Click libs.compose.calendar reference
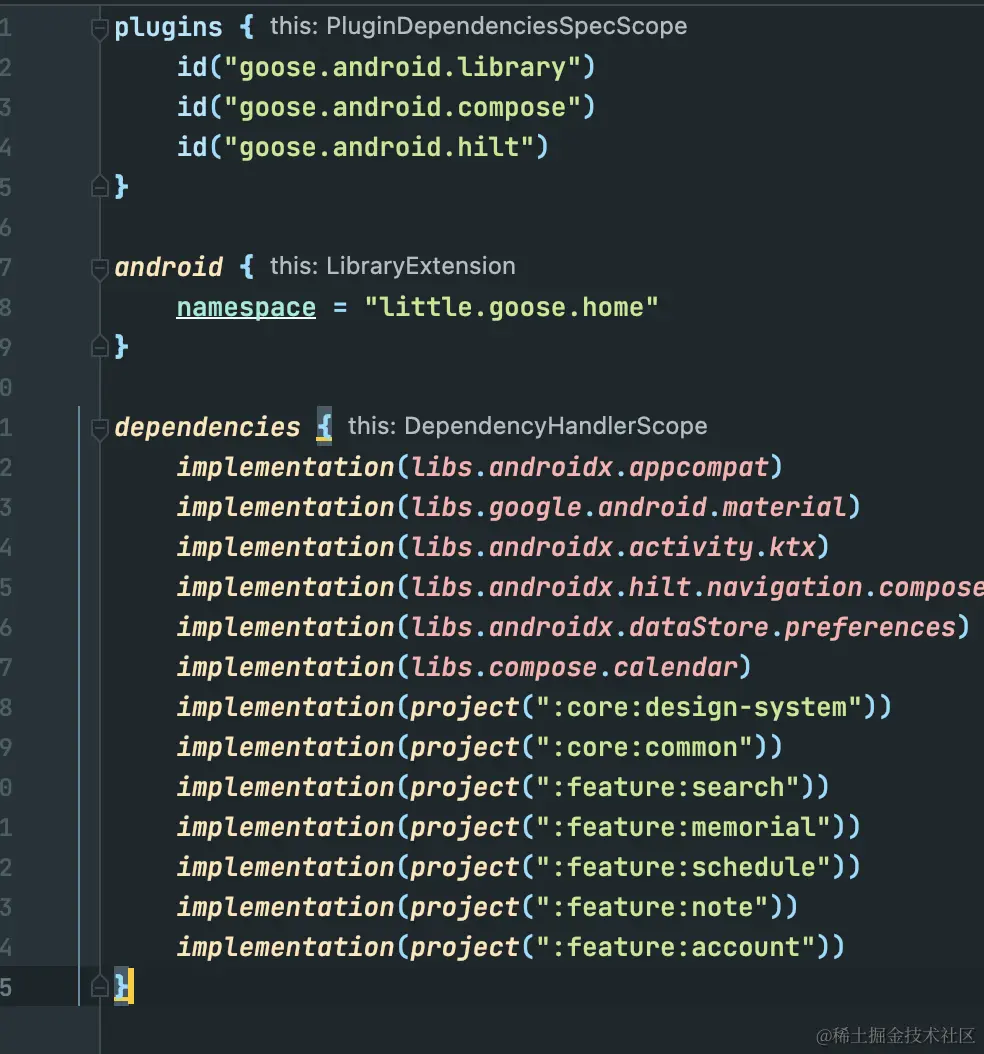Image resolution: width=984 pixels, height=1054 pixels. pyautogui.click(x=574, y=667)
